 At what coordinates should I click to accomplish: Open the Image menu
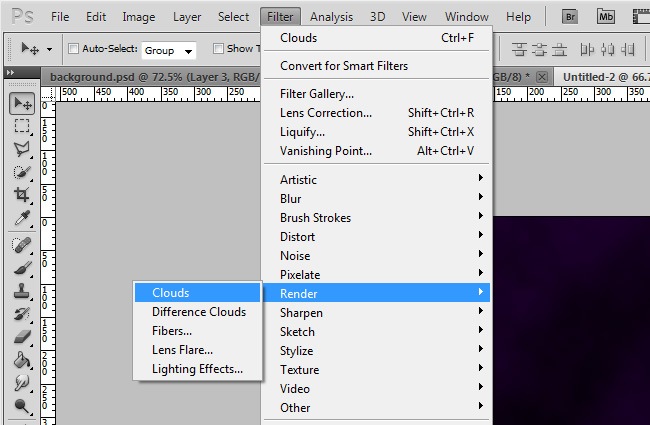[138, 17]
